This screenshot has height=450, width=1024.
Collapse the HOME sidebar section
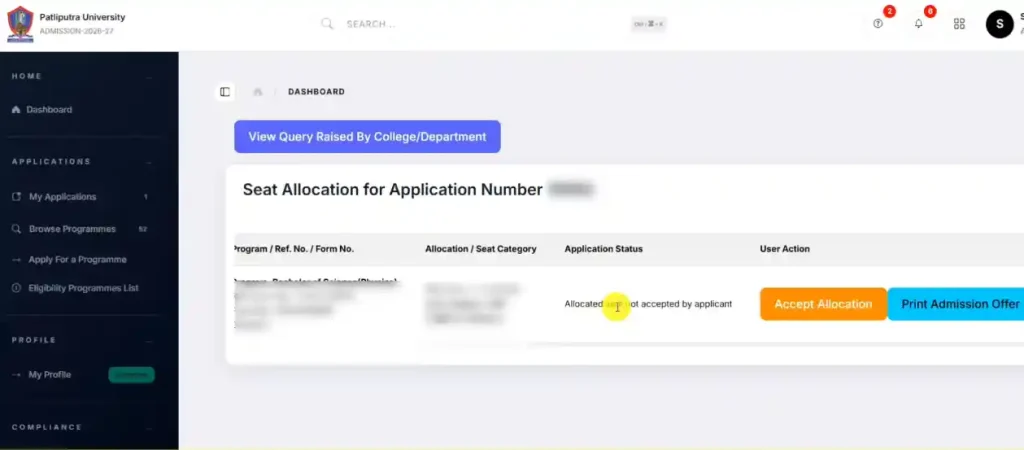click(150, 77)
